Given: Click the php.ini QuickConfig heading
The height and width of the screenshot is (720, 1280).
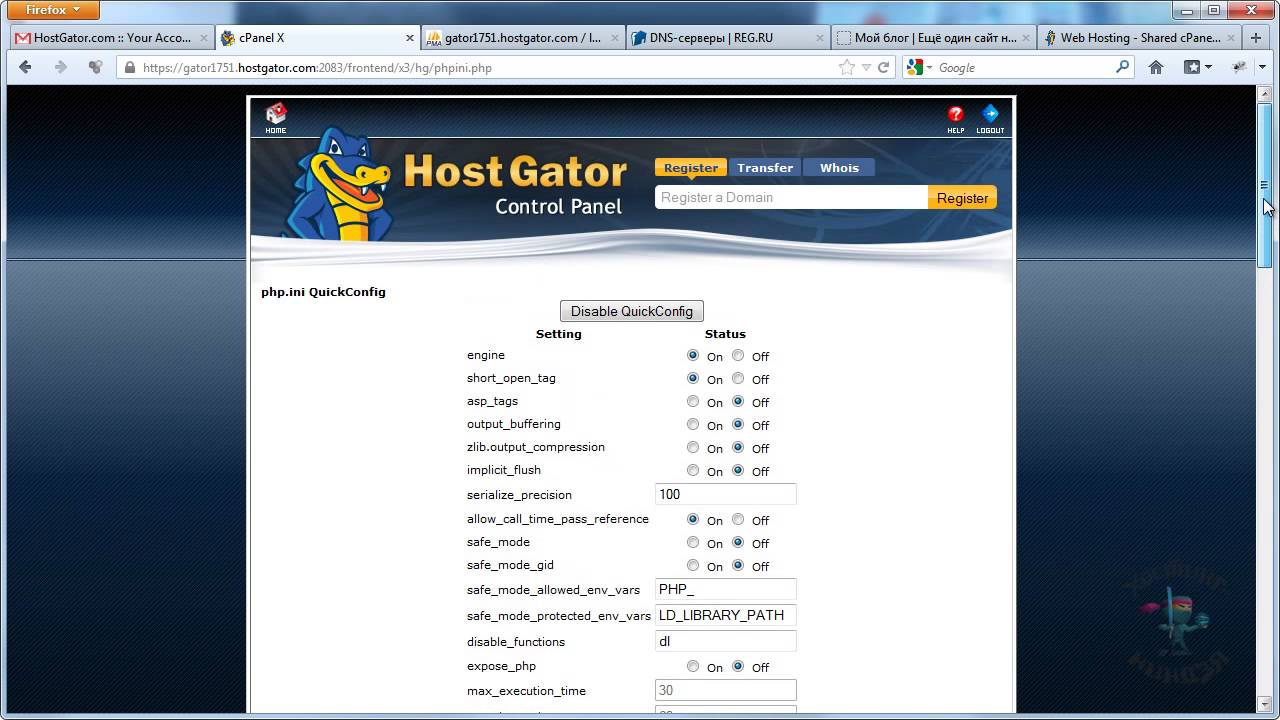Looking at the screenshot, I should 323,292.
